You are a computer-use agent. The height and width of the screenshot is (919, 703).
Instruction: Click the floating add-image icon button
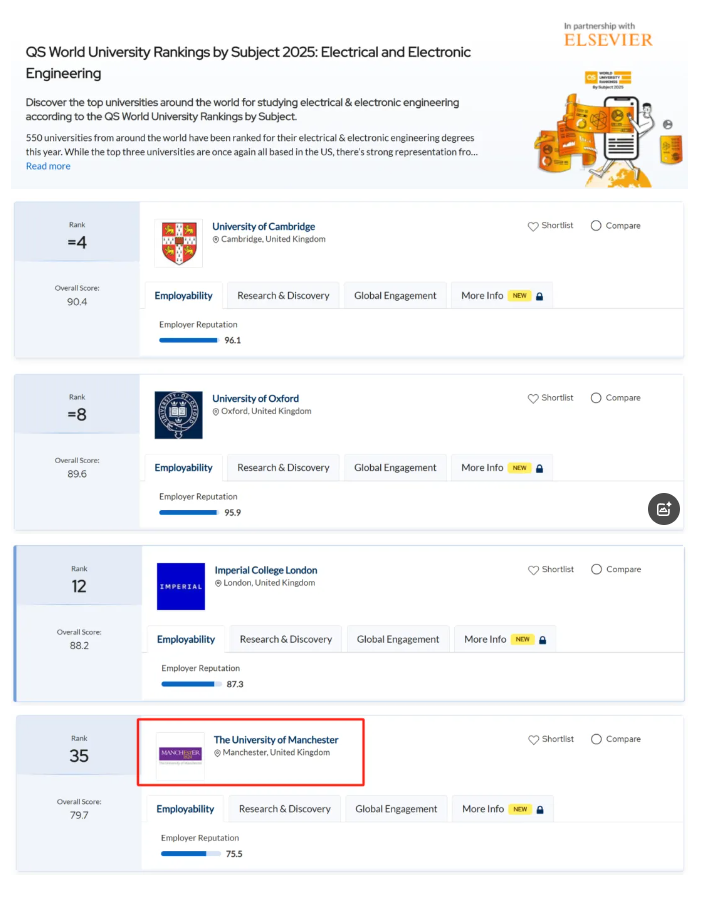tap(664, 508)
